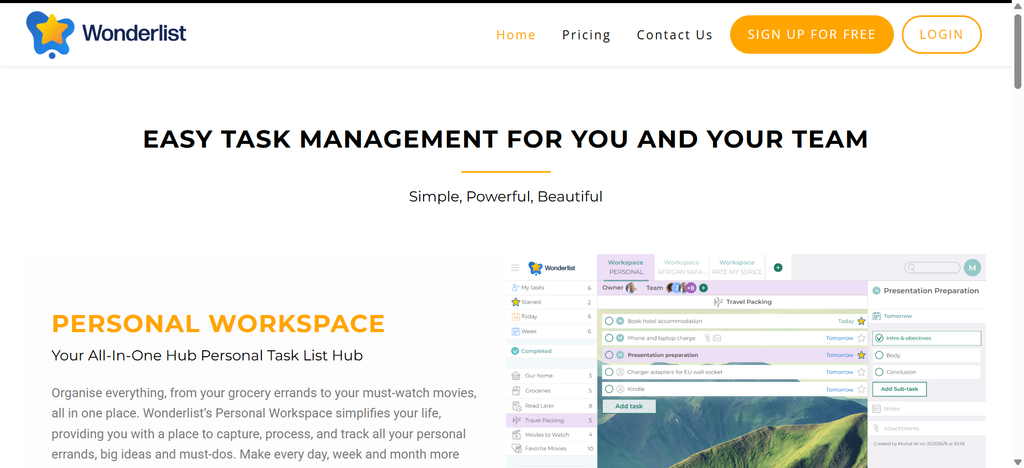Click the Attachments paperclip icon
Viewport: 1024px width, 468px height.
pos(877,428)
